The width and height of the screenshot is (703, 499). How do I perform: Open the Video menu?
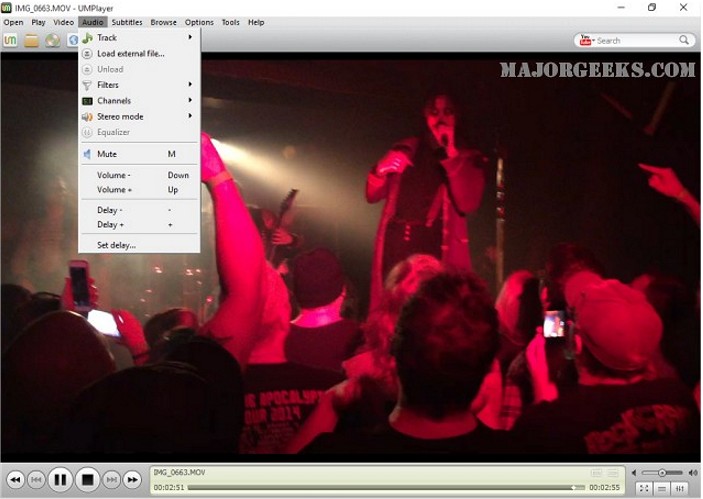[63, 22]
